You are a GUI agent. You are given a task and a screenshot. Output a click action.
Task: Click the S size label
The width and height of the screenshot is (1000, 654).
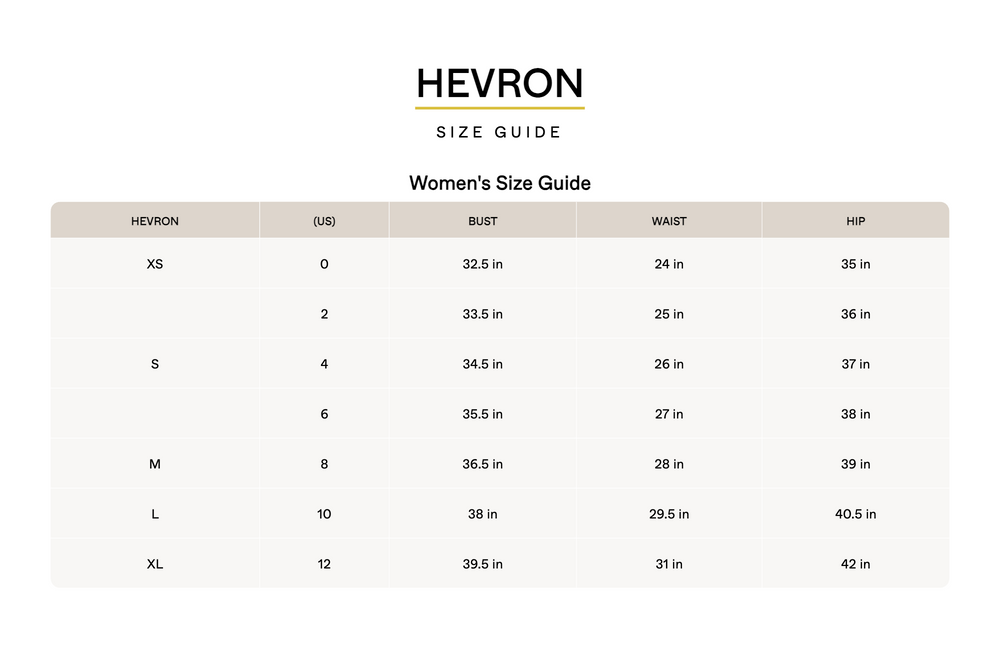pyautogui.click(x=155, y=364)
